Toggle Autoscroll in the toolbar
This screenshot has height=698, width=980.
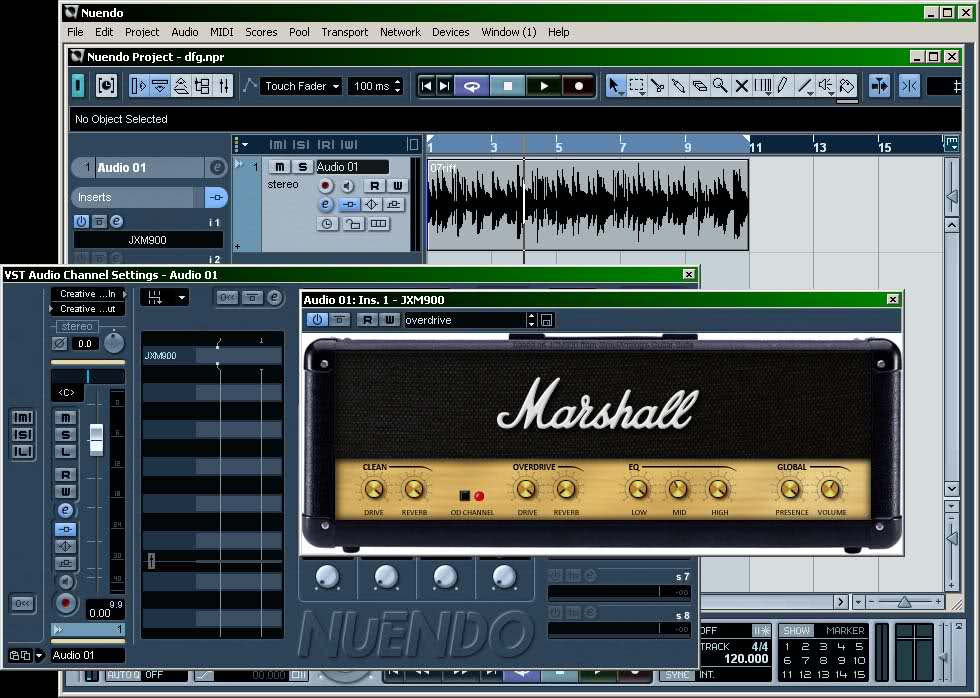click(x=879, y=86)
